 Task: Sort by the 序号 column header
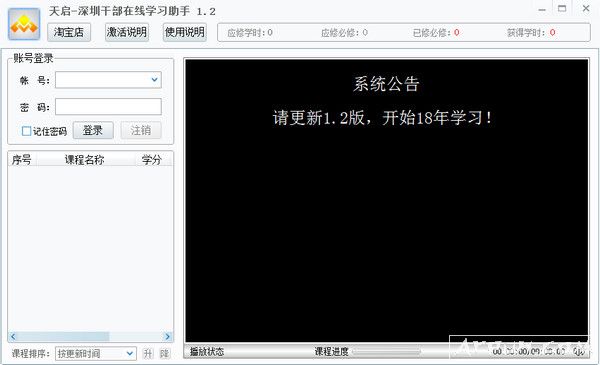pyautogui.click(x=22, y=160)
